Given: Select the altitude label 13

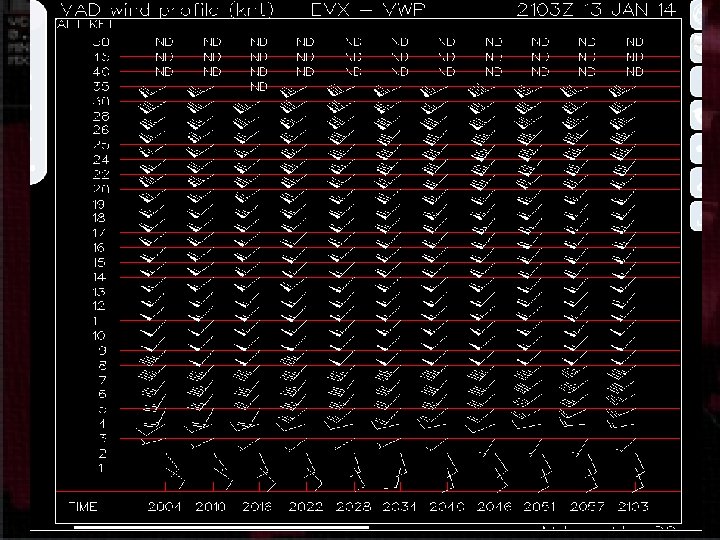Looking at the screenshot, I should click(99, 292).
